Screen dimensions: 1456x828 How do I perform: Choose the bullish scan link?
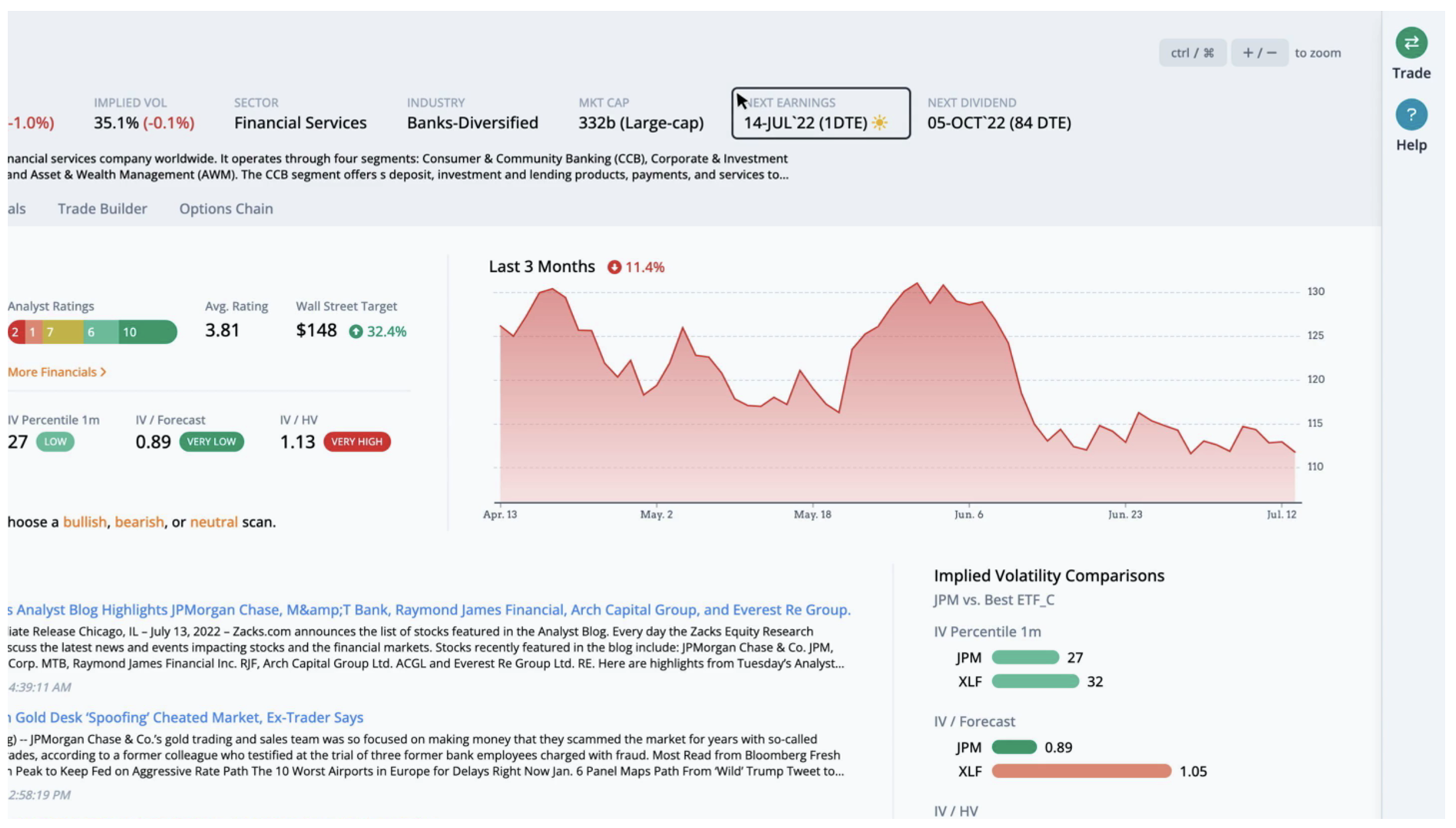click(84, 522)
